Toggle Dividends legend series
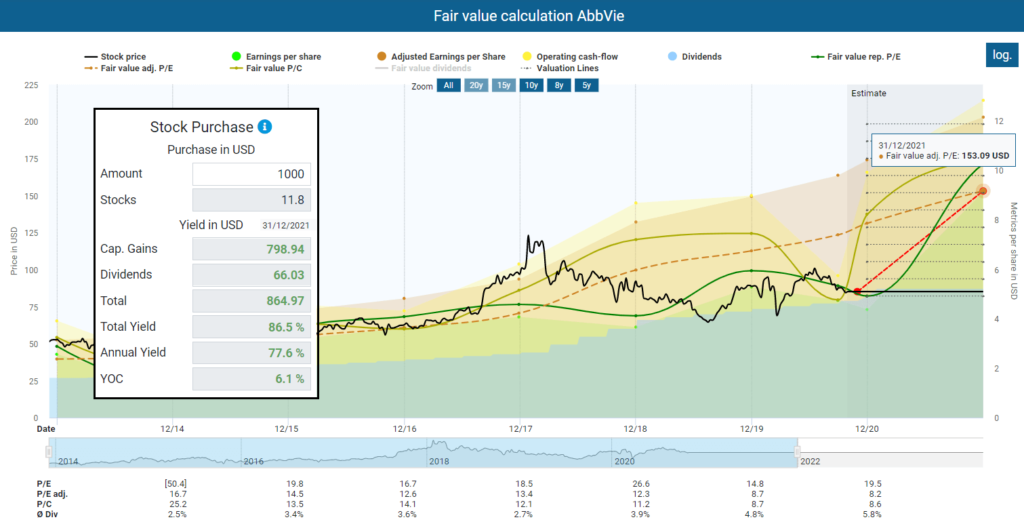Viewport: 1024px width, 524px height. tap(694, 57)
